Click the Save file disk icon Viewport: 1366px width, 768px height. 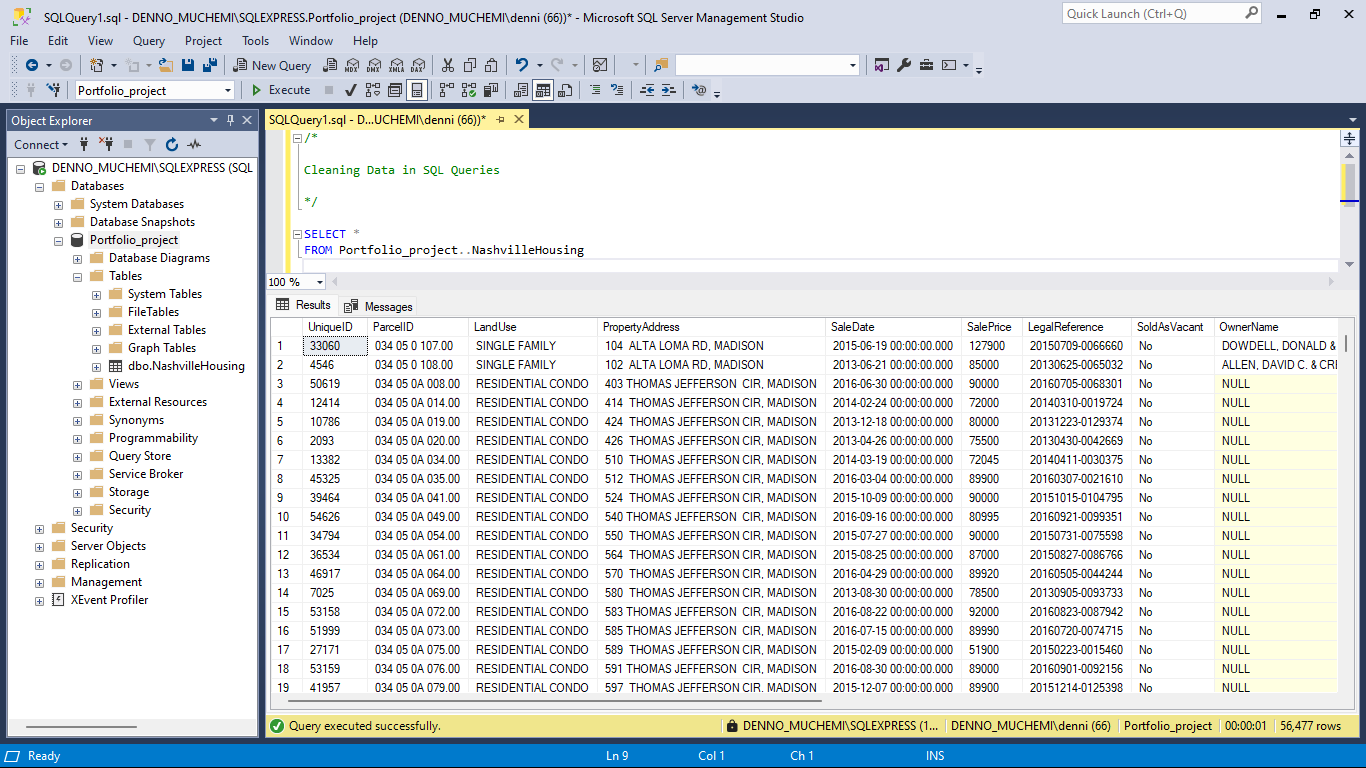pos(189,65)
